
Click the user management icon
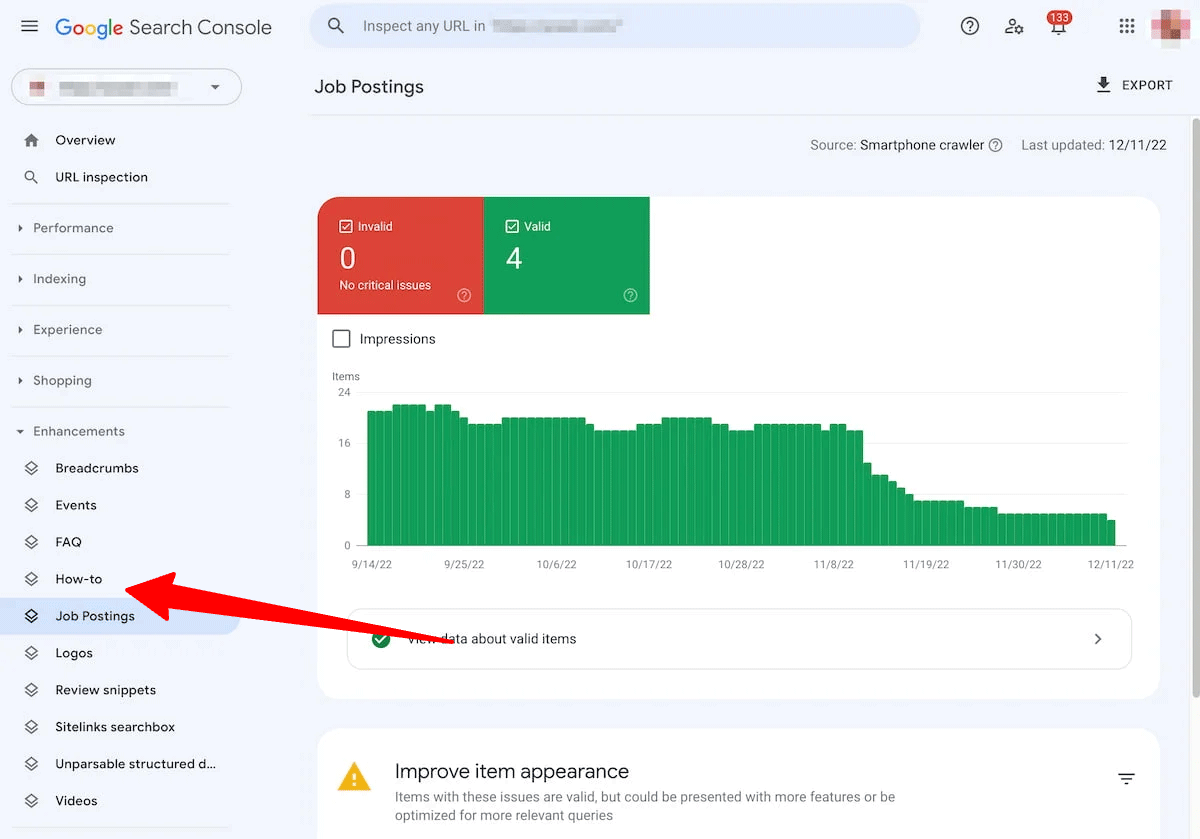pos(1014,27)
